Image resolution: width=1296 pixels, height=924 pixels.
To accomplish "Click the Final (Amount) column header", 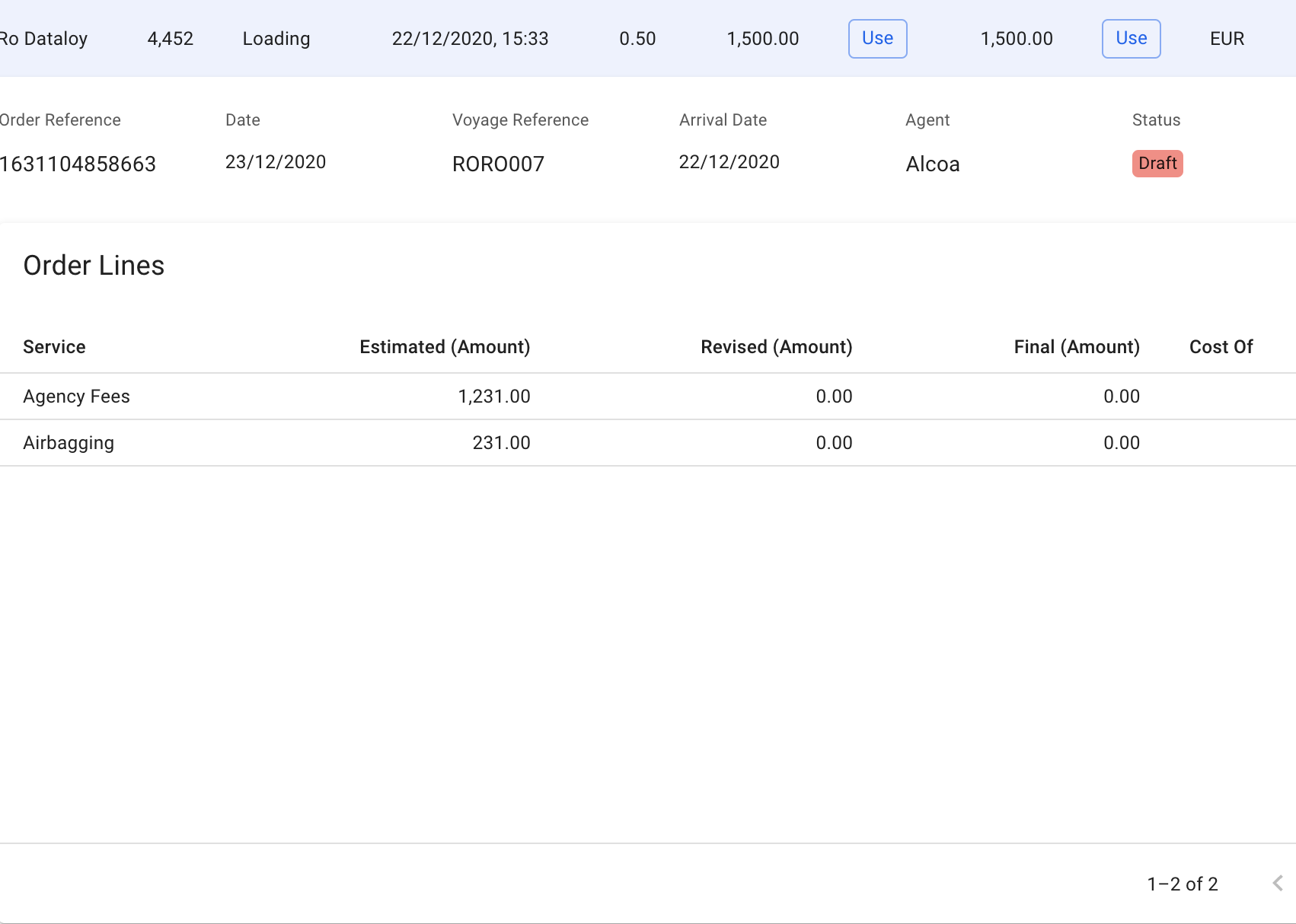I will coord(1076,347).
